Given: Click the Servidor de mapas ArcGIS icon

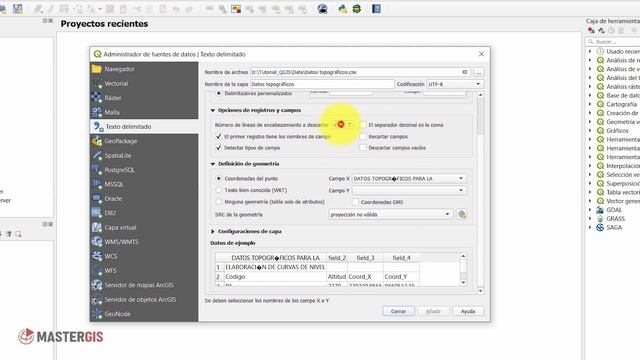Looking at the screenshot, I should click(97, 285).
